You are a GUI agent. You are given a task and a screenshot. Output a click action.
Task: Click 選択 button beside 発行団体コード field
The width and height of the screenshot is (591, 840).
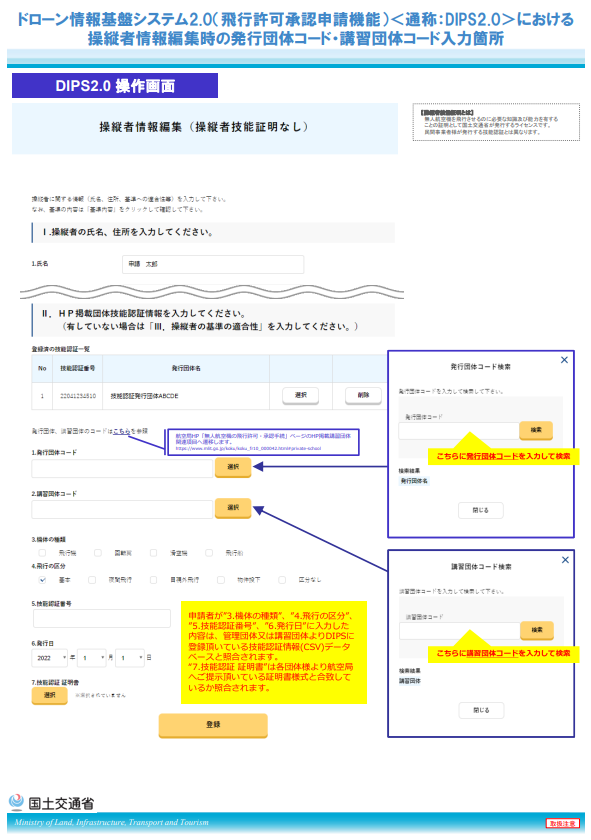pyautogui.click(x=233, y=467)
